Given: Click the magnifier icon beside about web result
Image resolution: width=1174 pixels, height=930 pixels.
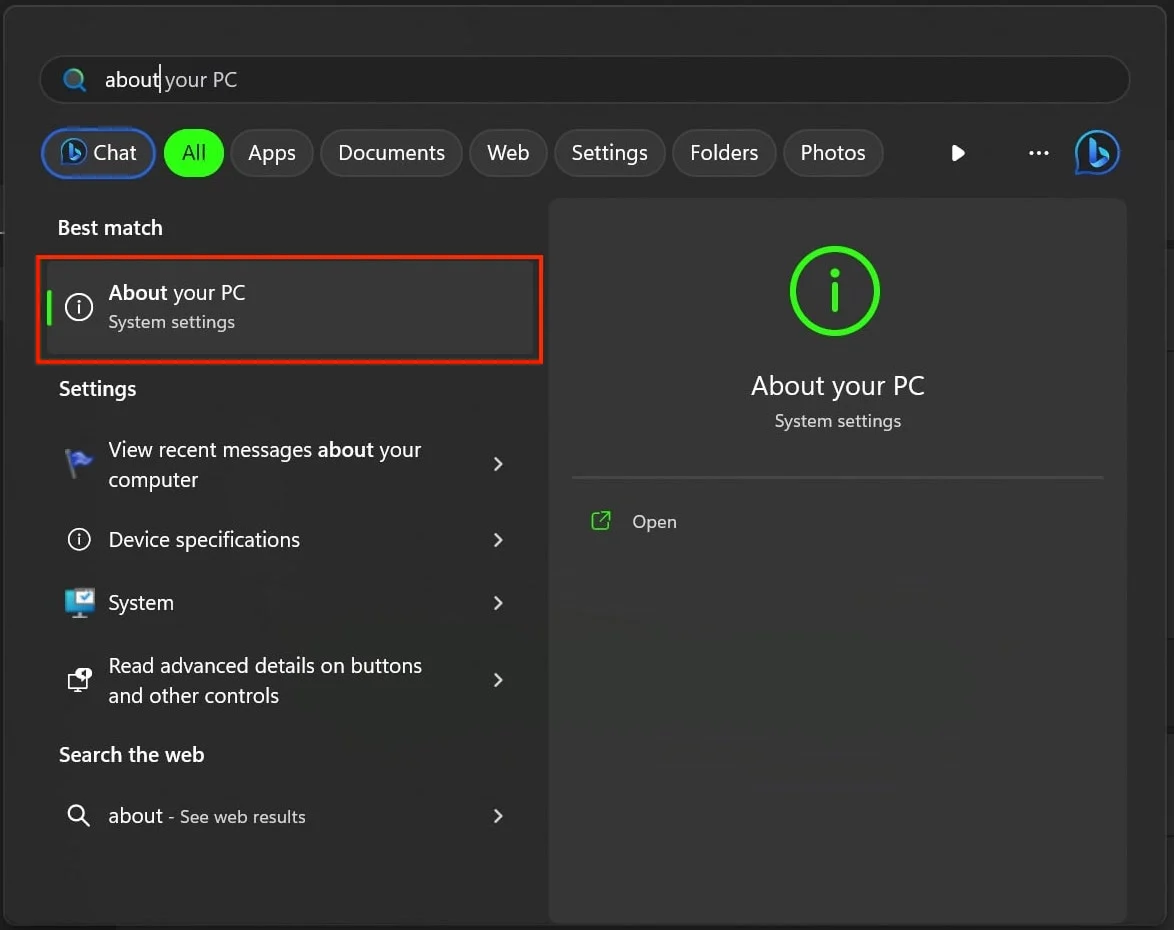Looking at the screenshot, I should pos(79,816).
